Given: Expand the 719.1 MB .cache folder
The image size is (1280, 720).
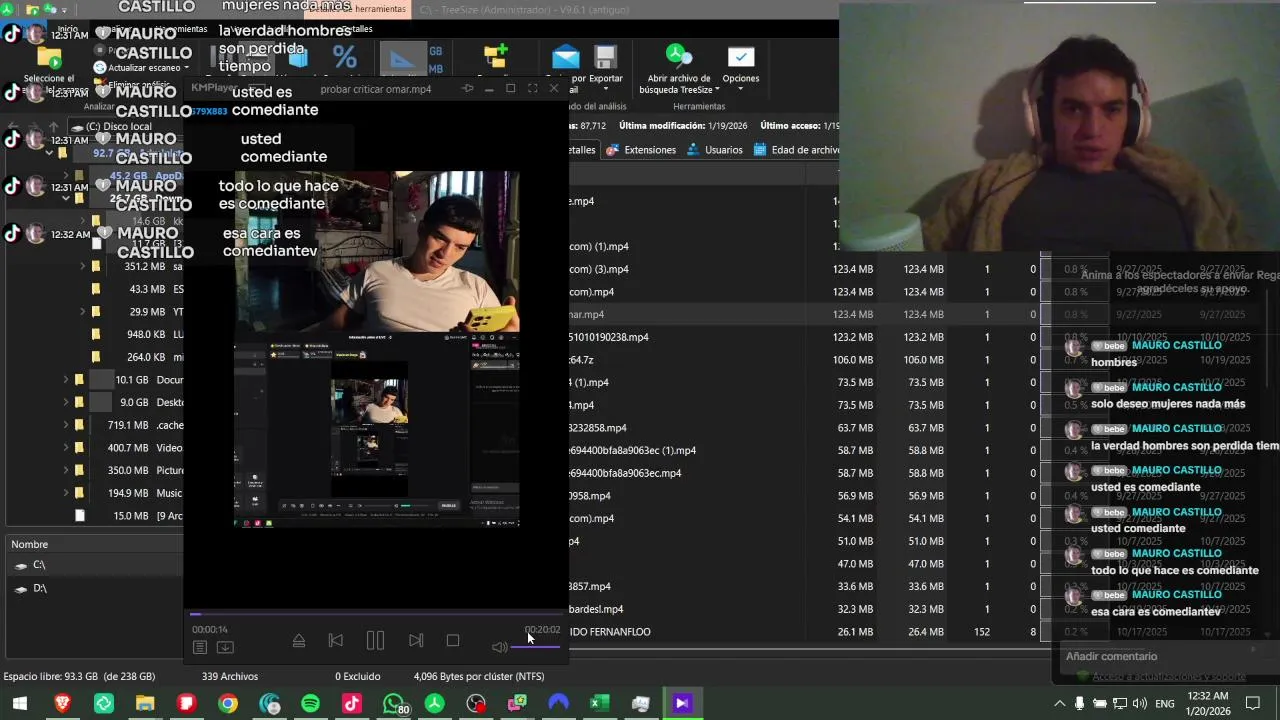Looking at the screenshot, I should [66, 425].
